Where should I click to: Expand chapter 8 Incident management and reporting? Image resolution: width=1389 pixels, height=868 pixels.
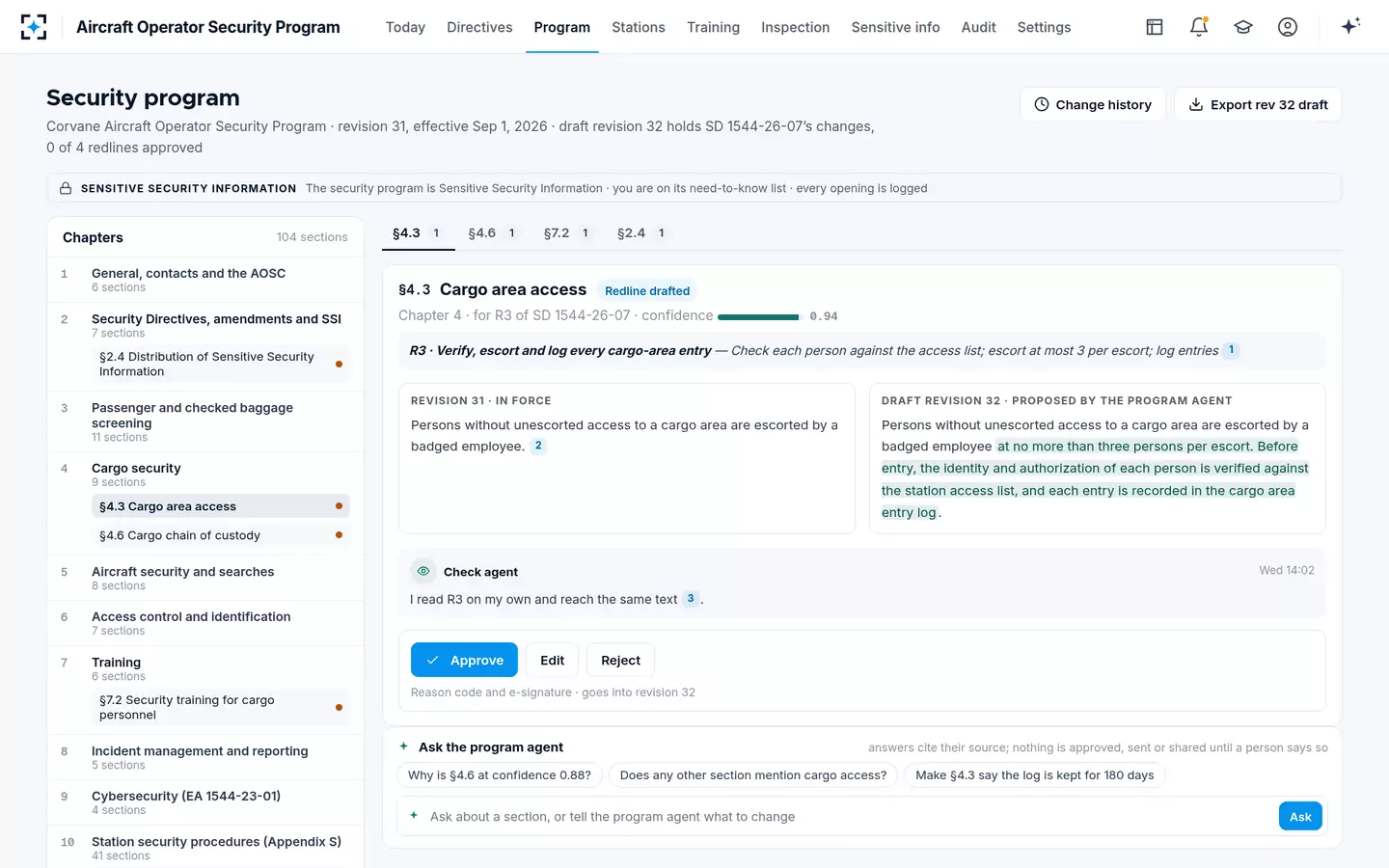tap(205, 757)
